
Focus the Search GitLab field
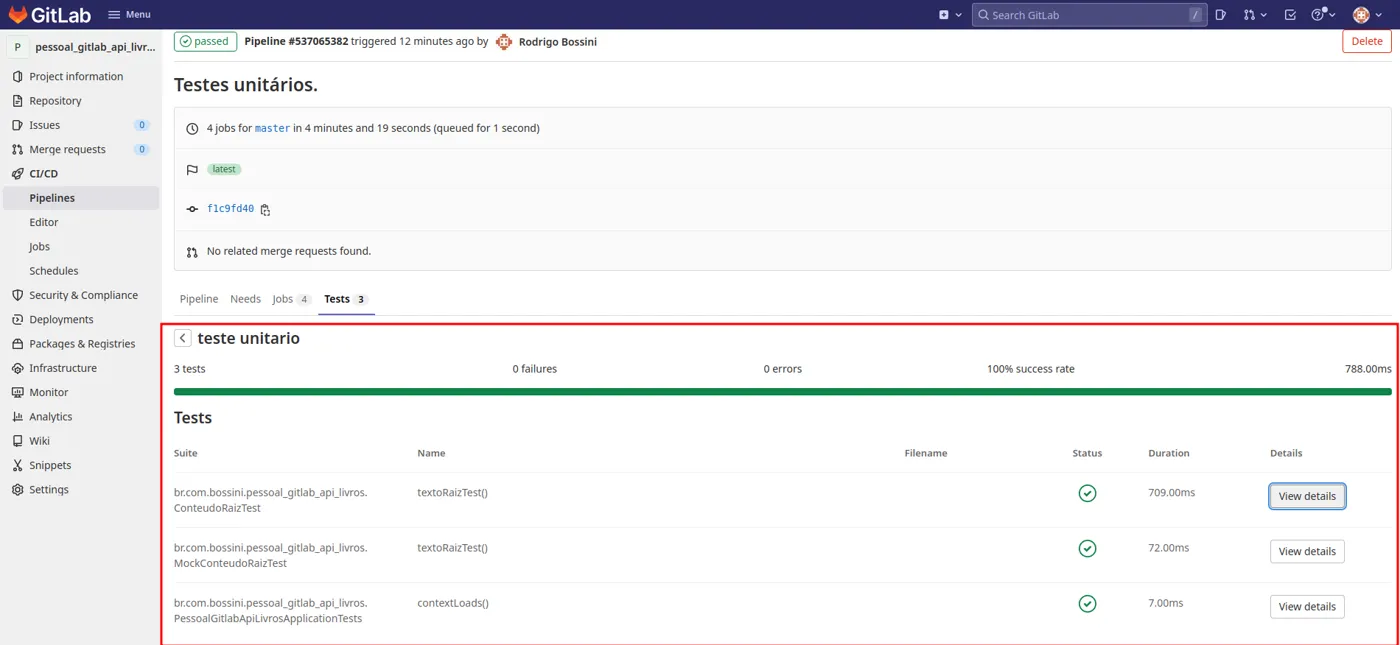(x=1088, y=15)
